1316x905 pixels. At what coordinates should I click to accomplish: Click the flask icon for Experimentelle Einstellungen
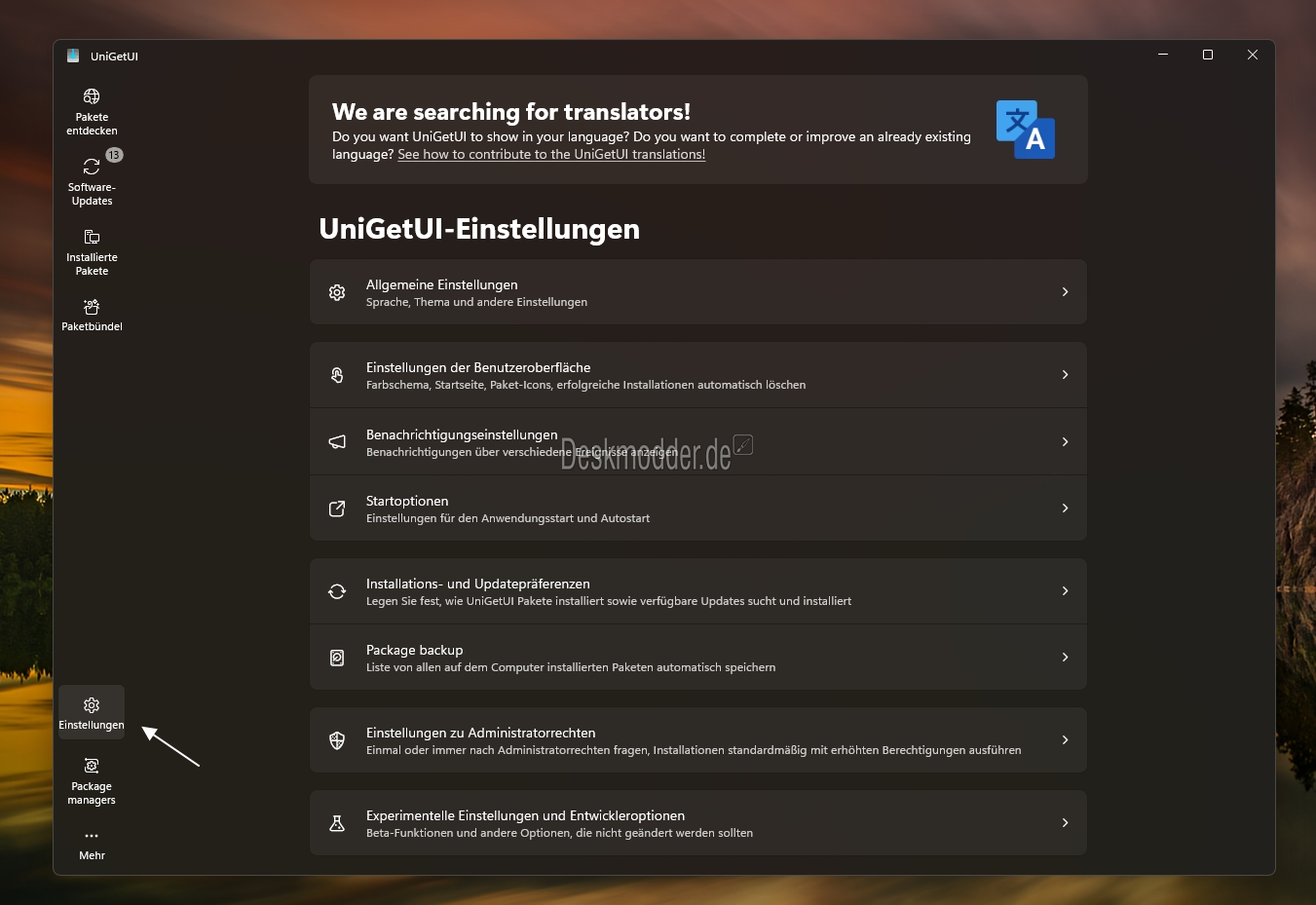coord(337,823)
